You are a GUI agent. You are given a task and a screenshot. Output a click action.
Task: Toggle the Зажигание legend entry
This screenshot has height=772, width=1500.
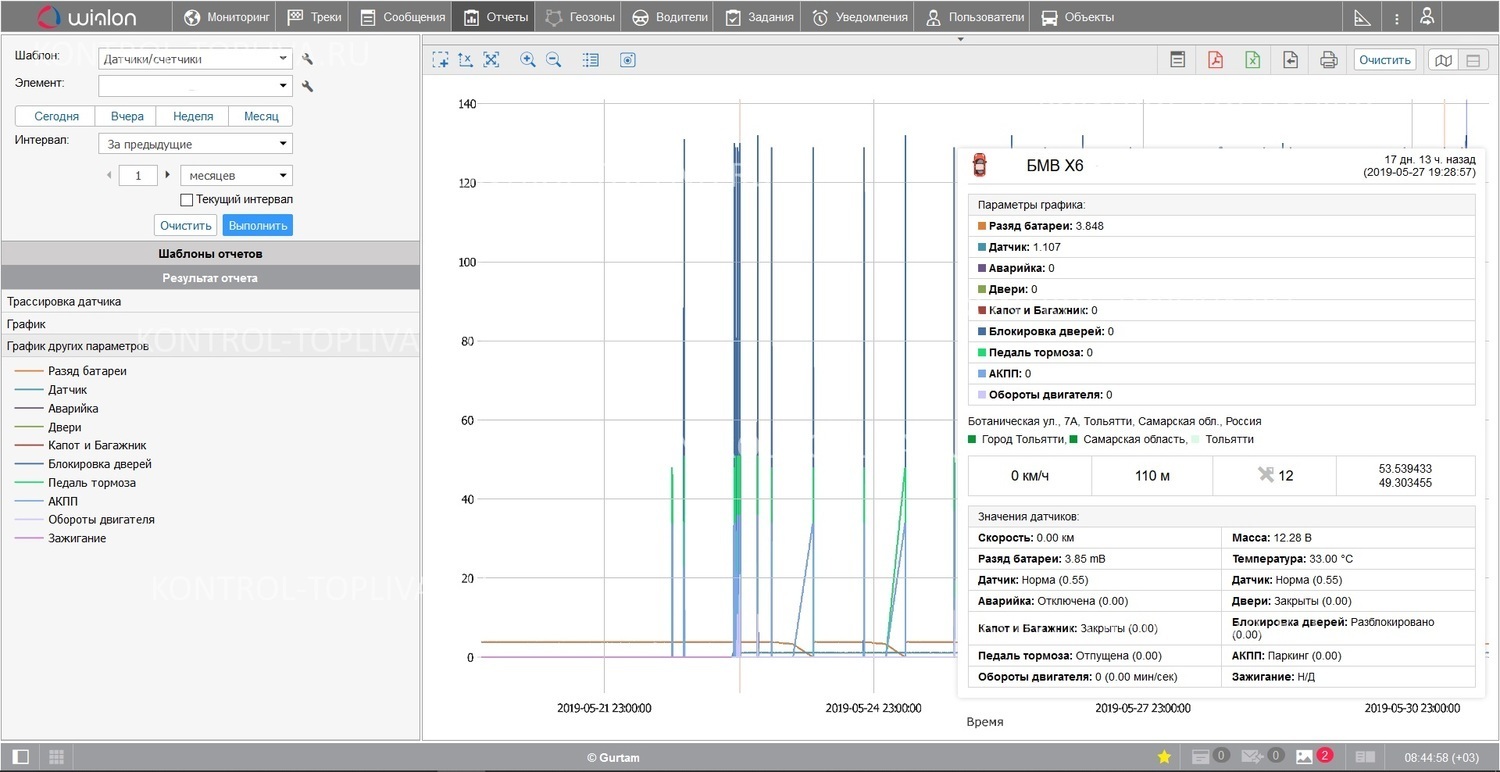point(60,538)
